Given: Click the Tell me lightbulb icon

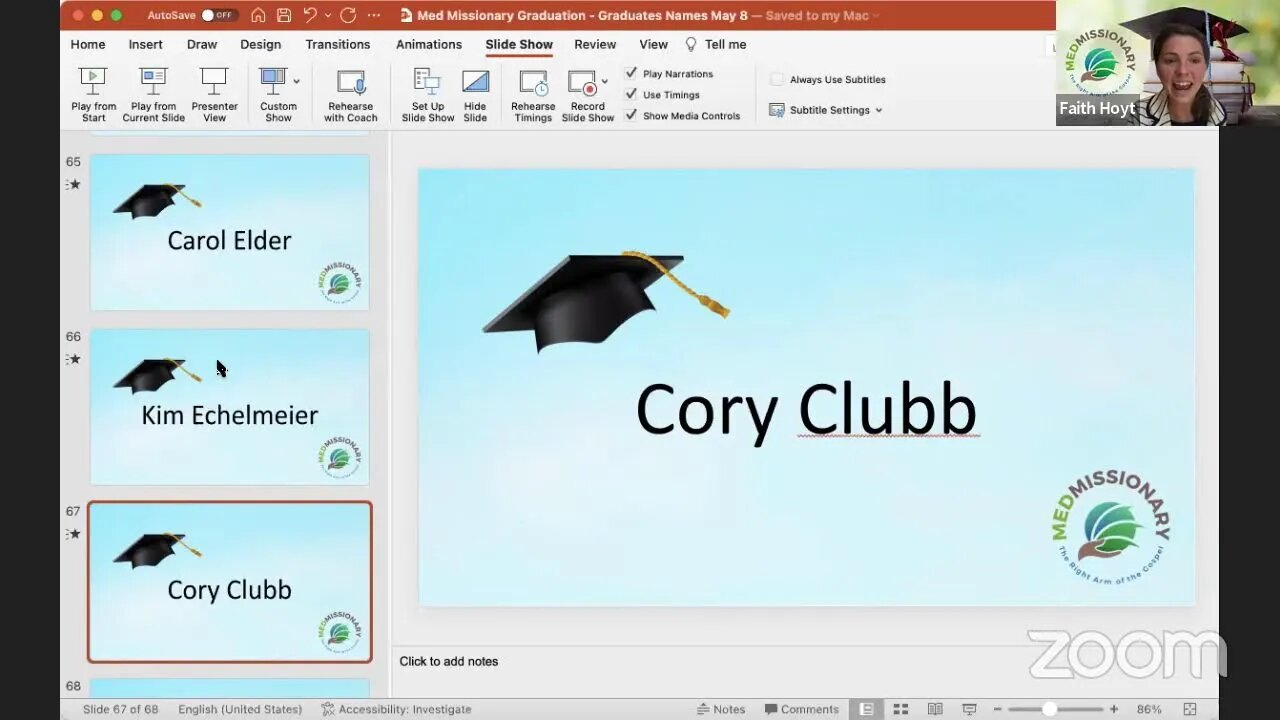Looking at the screenshot, I should (690, 44).
